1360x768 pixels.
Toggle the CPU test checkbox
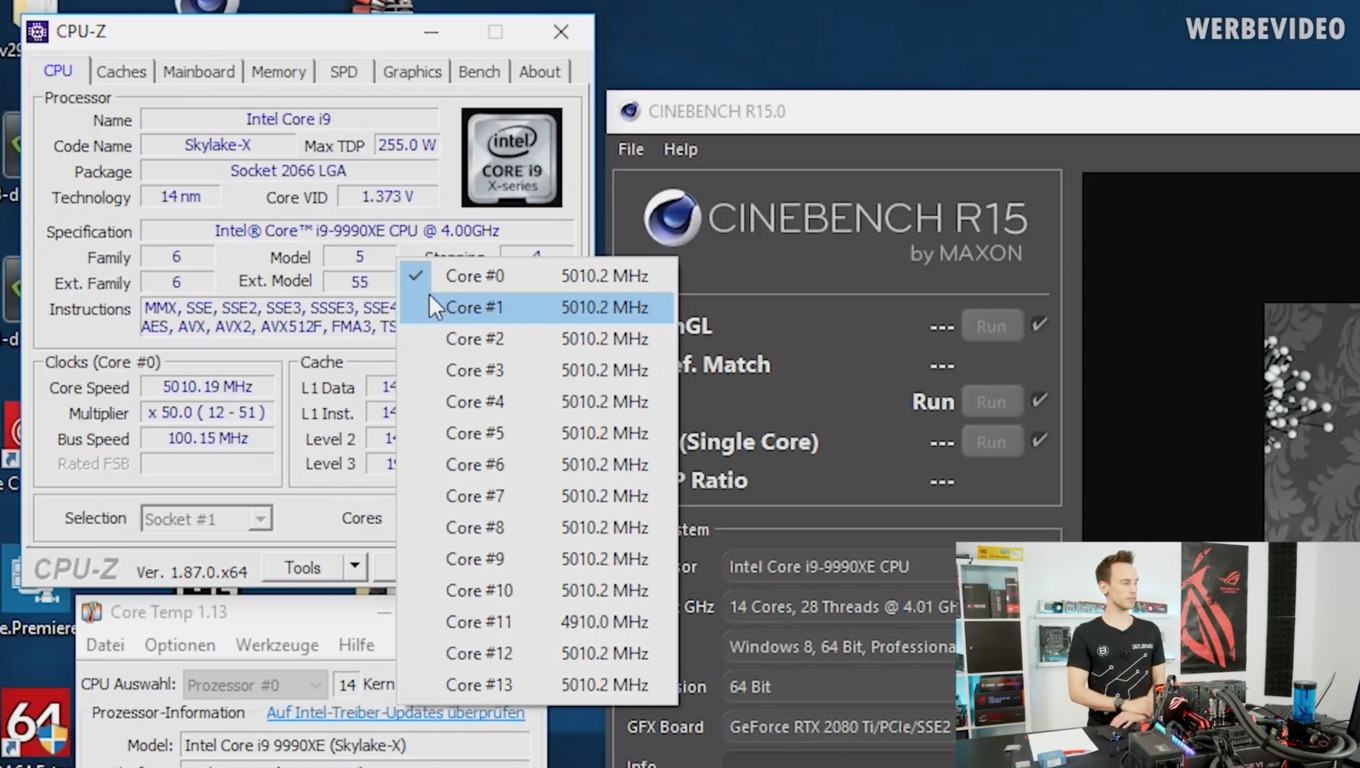1040,400
